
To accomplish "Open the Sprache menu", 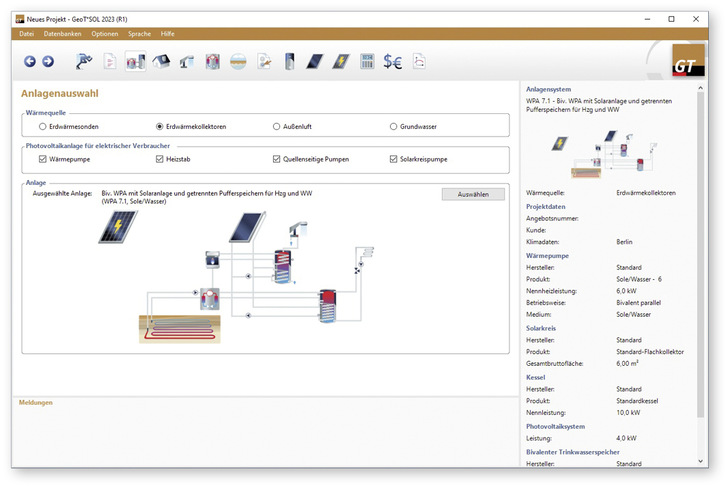I will pos(139,34).
